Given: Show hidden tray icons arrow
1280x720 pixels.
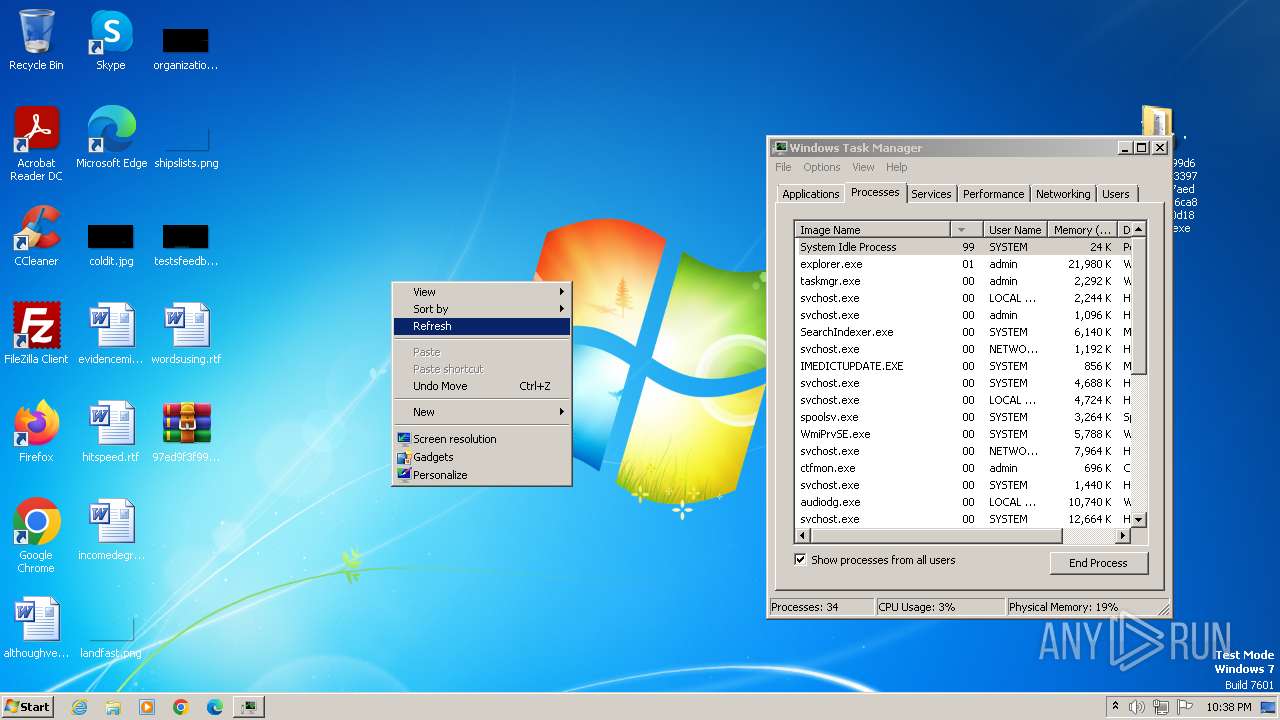Looking at the screenshot, I should click(x=1115, y=707).
